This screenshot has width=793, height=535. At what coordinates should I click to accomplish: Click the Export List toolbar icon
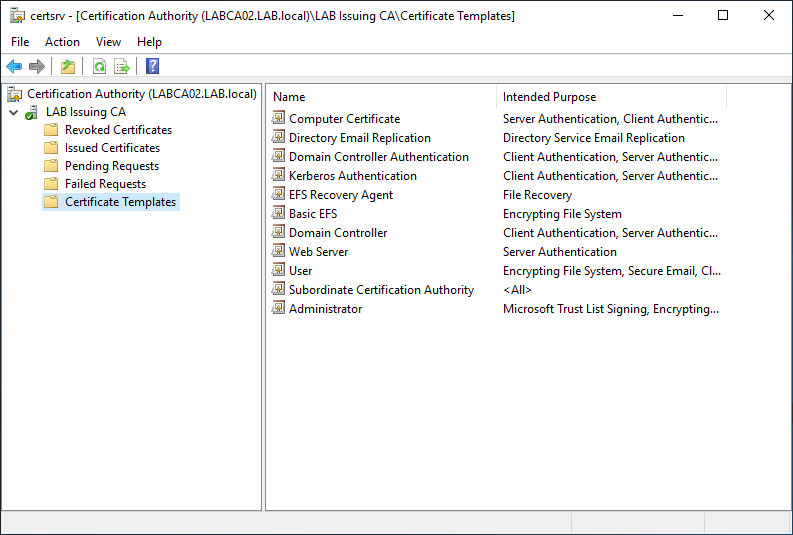(x=122, y=66)
